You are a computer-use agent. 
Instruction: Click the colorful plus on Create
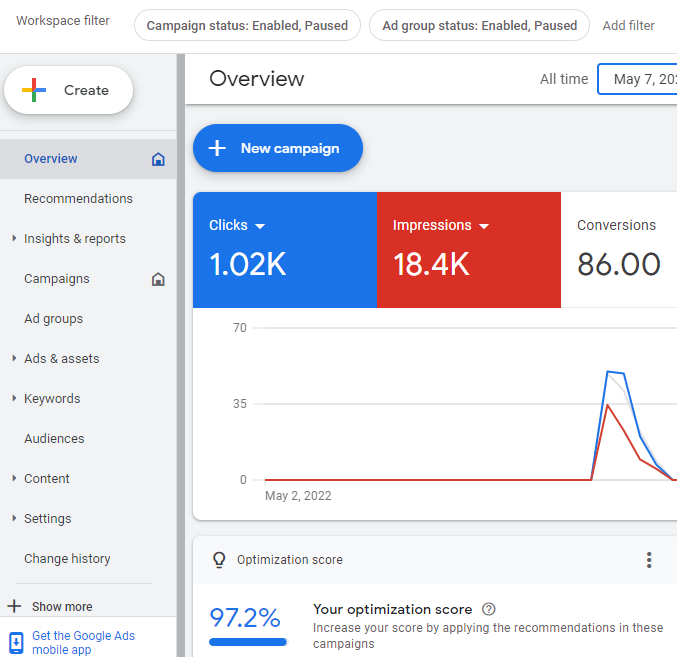pos(35,90)
